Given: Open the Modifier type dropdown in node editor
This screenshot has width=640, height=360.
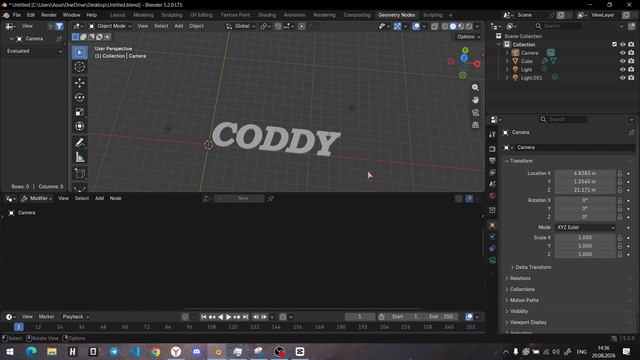Looking at the screenshot, I should coord(36,198).
